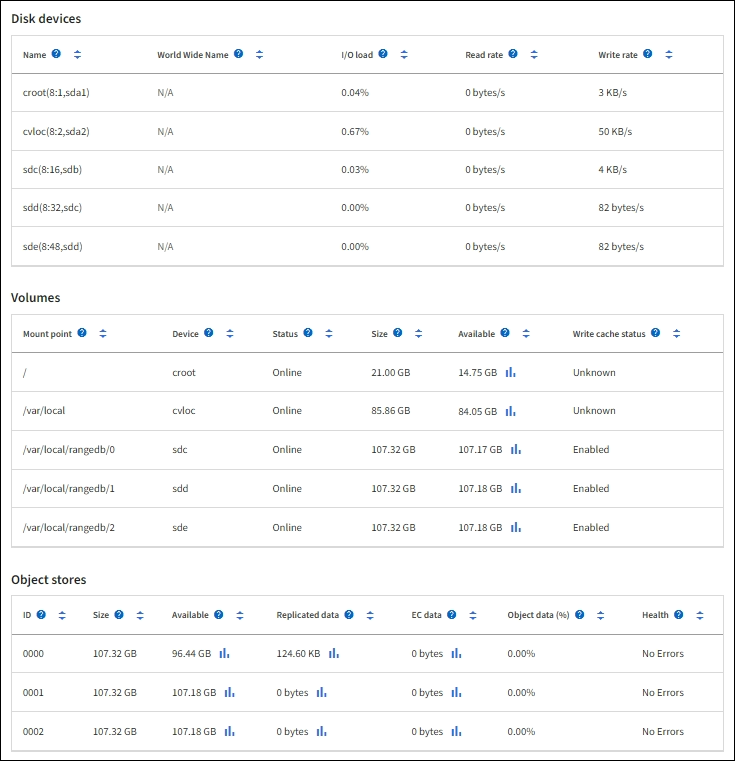Open EC data chart for object store 0001
The width and height of the screenshot is (735, 761).
coord(456,692)
